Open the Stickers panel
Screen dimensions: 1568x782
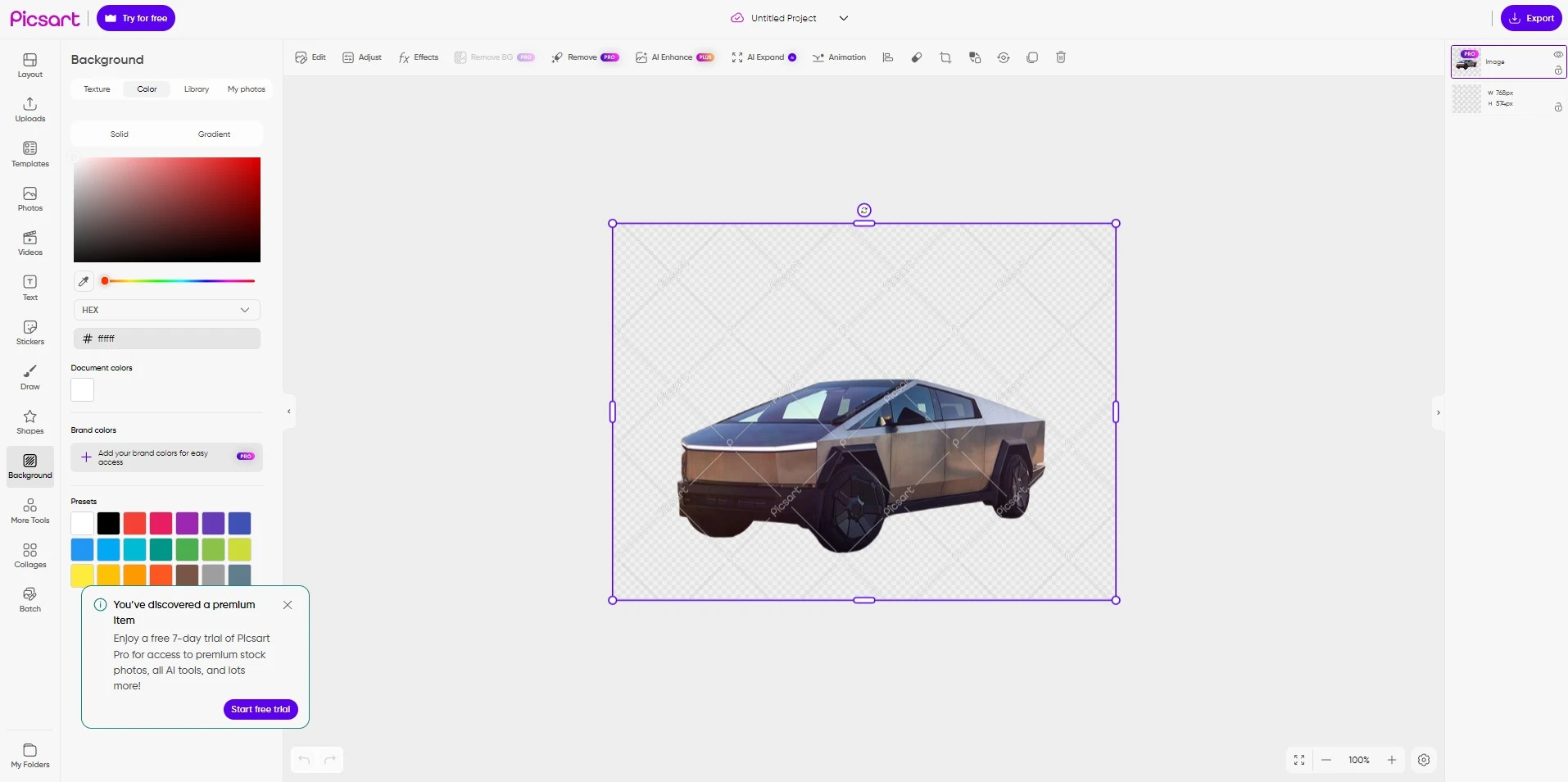pos(30,333)
